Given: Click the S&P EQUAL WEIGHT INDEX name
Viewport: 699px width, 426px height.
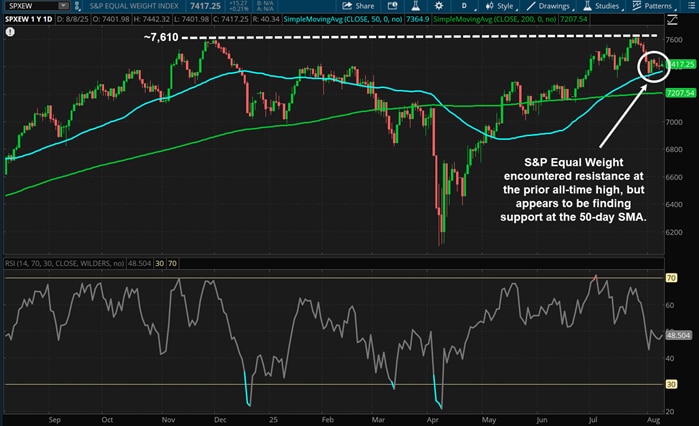Looking at the screenshot, I should [x=134, y=6].
